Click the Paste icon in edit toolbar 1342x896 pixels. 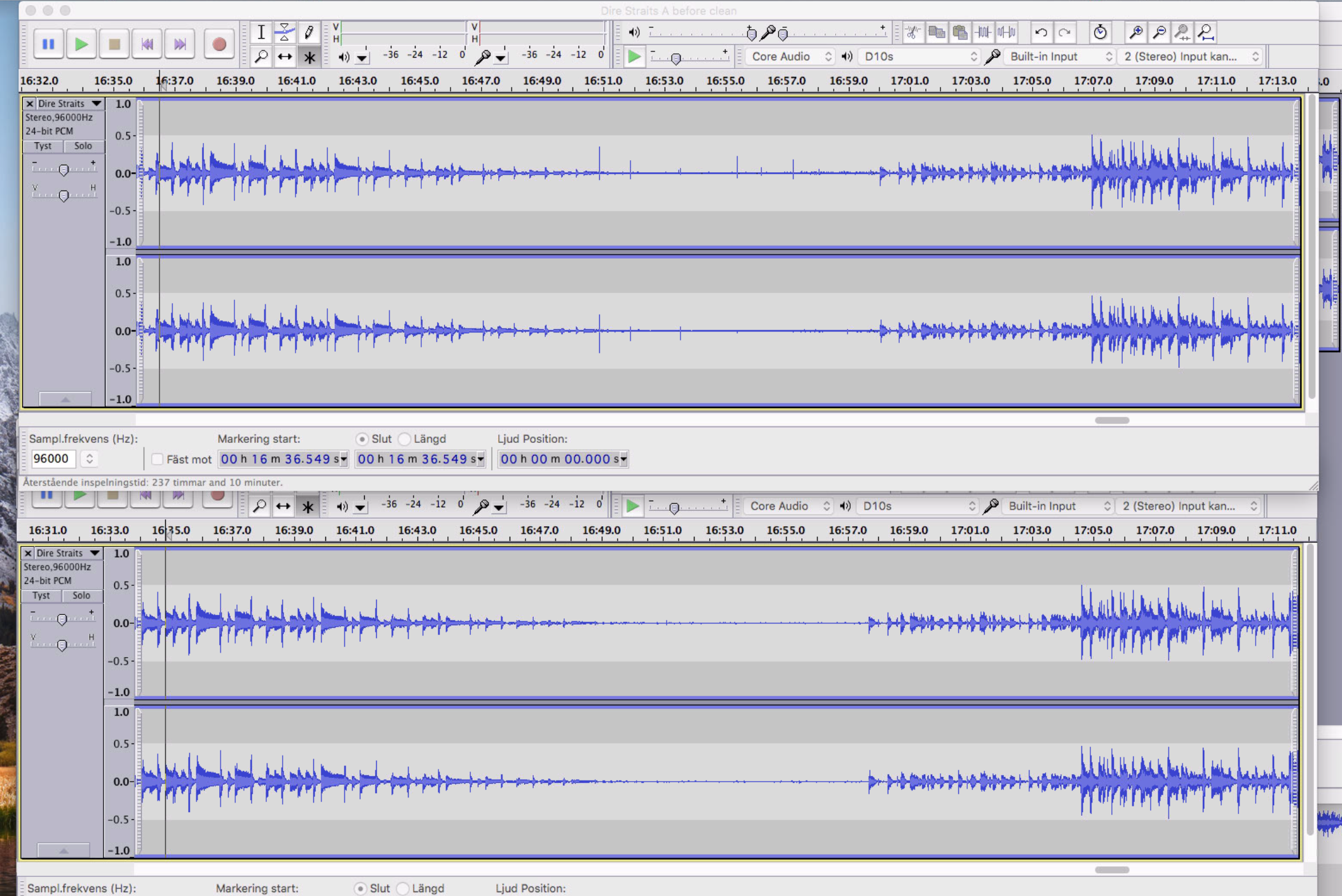click(x=960, y=32)
